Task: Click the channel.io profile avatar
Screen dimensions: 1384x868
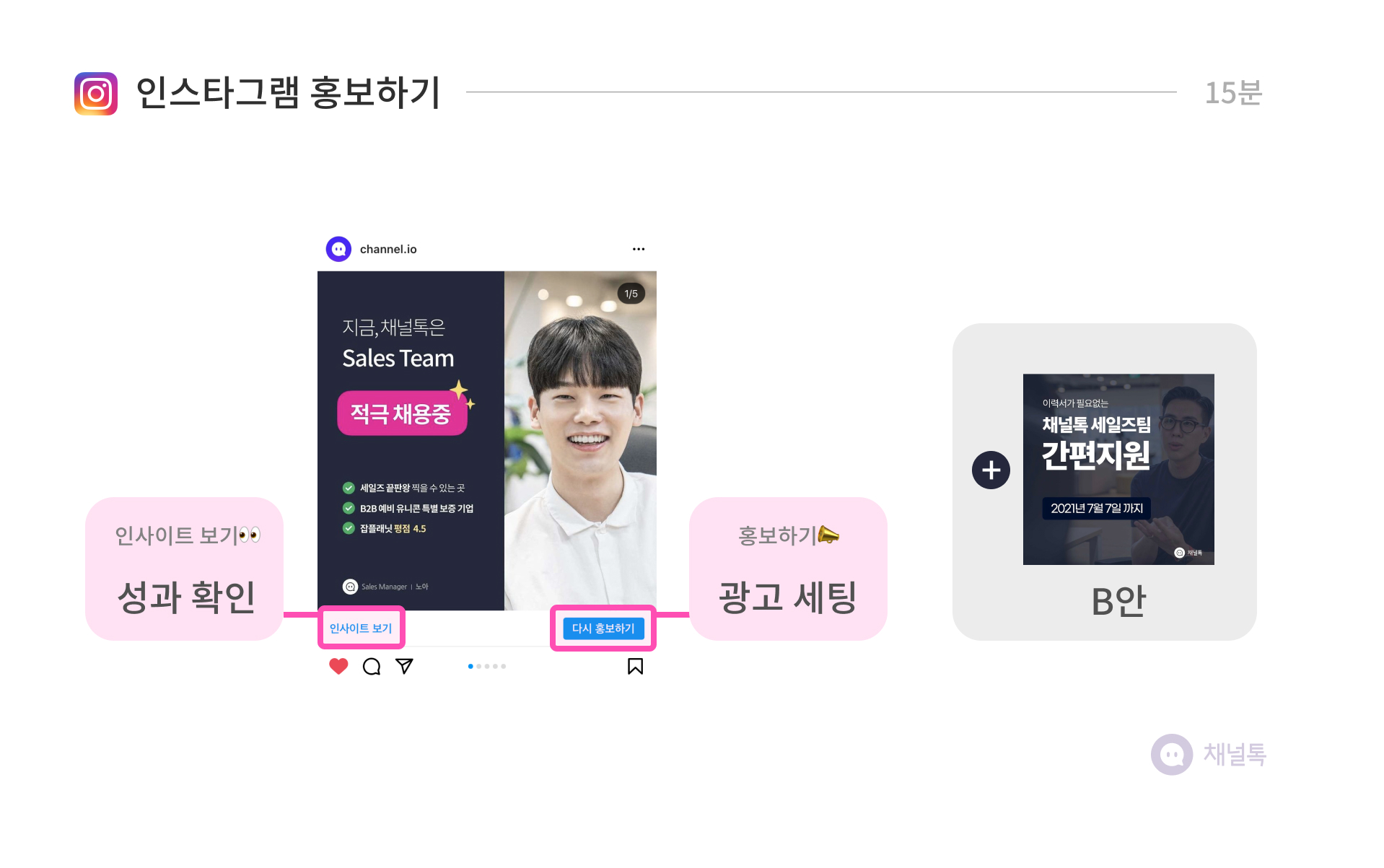Action: click(338, 249)
